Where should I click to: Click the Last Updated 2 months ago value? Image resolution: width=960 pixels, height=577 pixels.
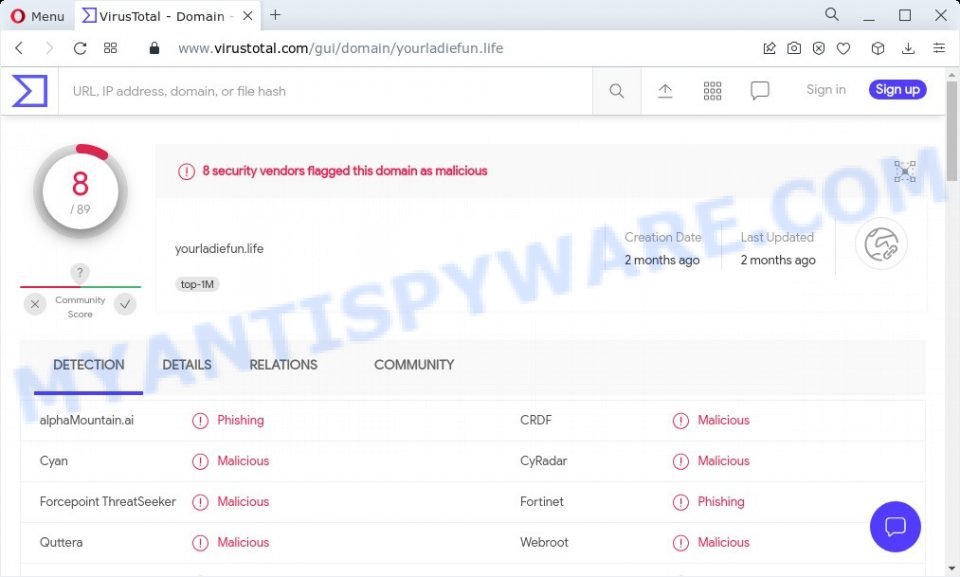pyautogui.click(x=778, y=260)
